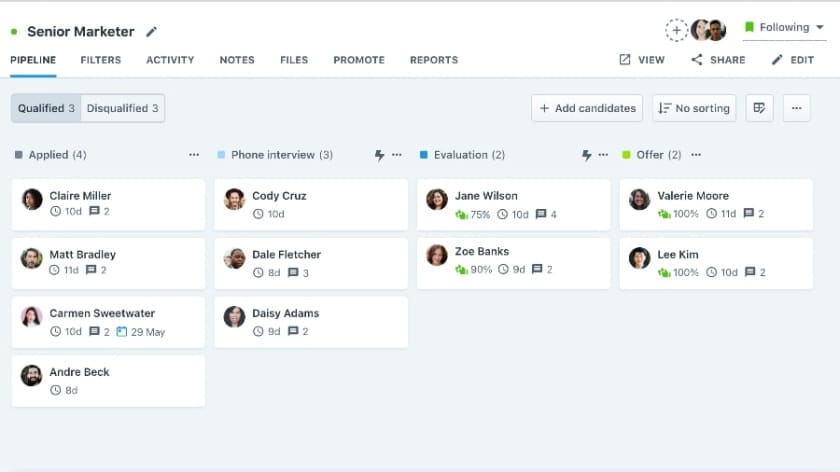Open the Phone interview column options menu
The height and width of the screenshot is (472, 840).
(397, 155)
